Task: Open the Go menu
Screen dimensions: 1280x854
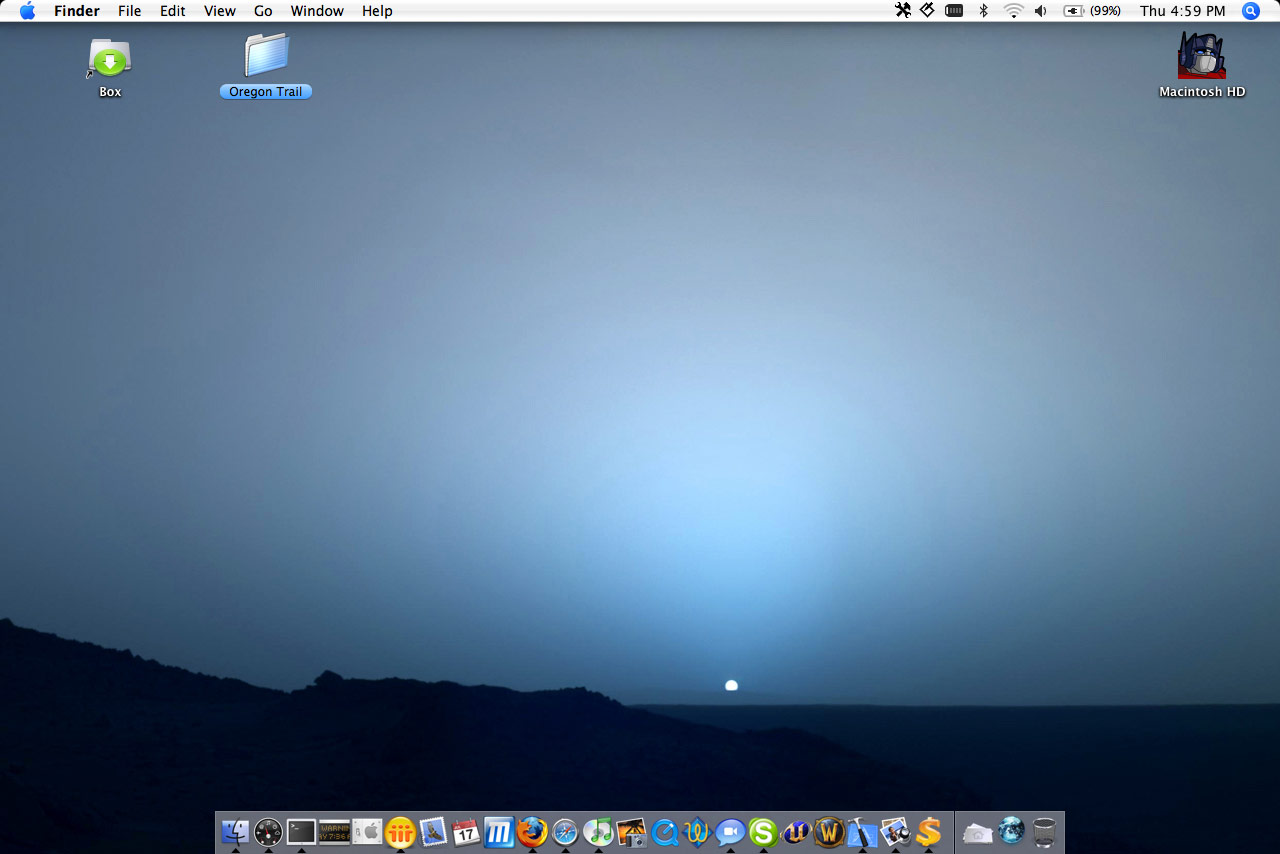Action: tap(263, 11)
